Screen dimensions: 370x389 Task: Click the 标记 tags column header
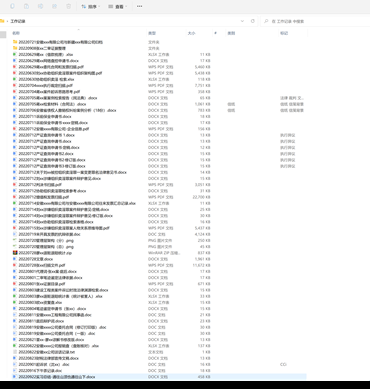click(284, 33)
